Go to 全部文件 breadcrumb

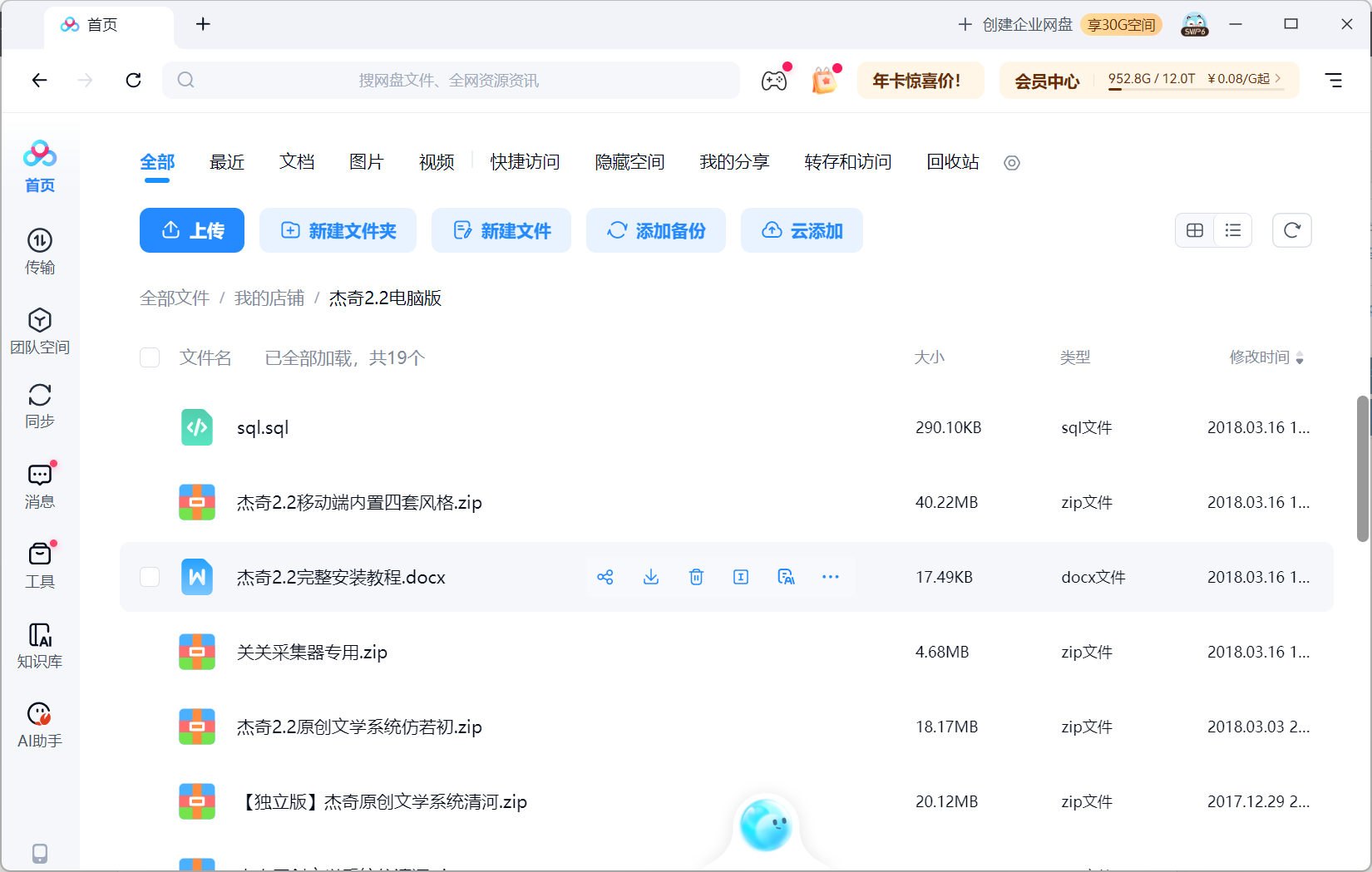175,298
